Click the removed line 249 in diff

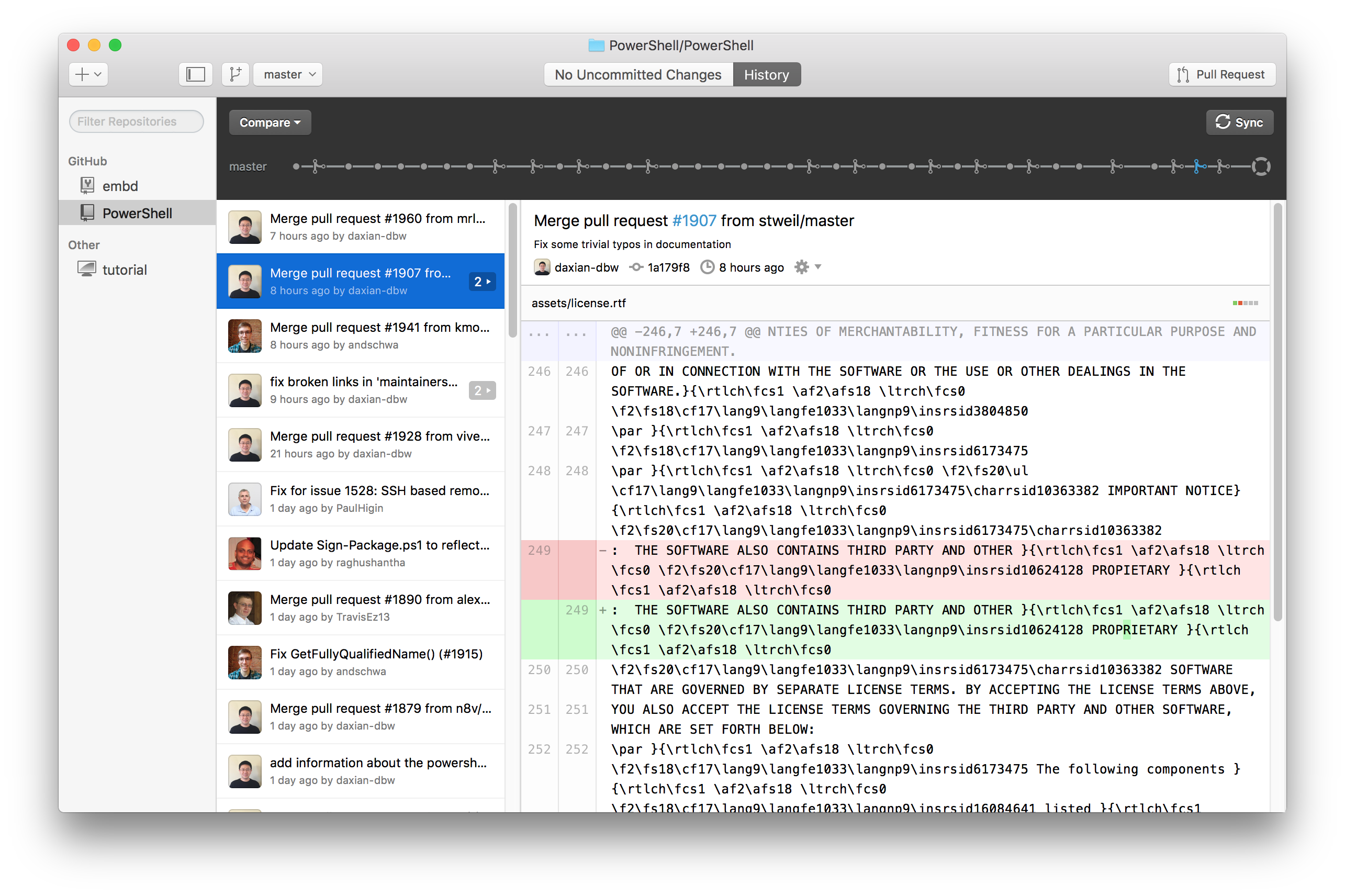point(895,570)
